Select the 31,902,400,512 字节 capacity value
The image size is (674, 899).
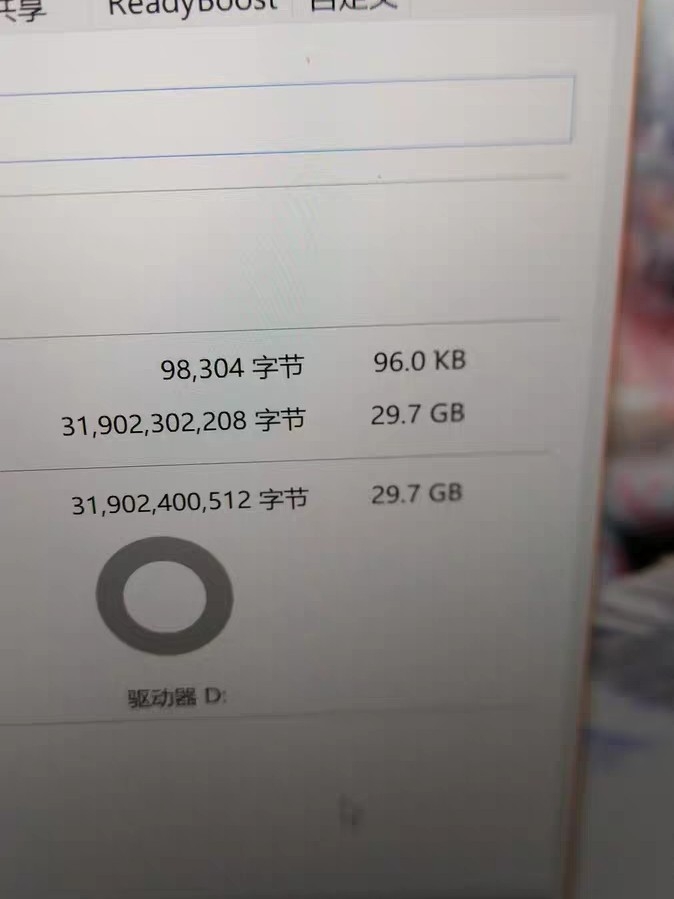tap(190, 502)
